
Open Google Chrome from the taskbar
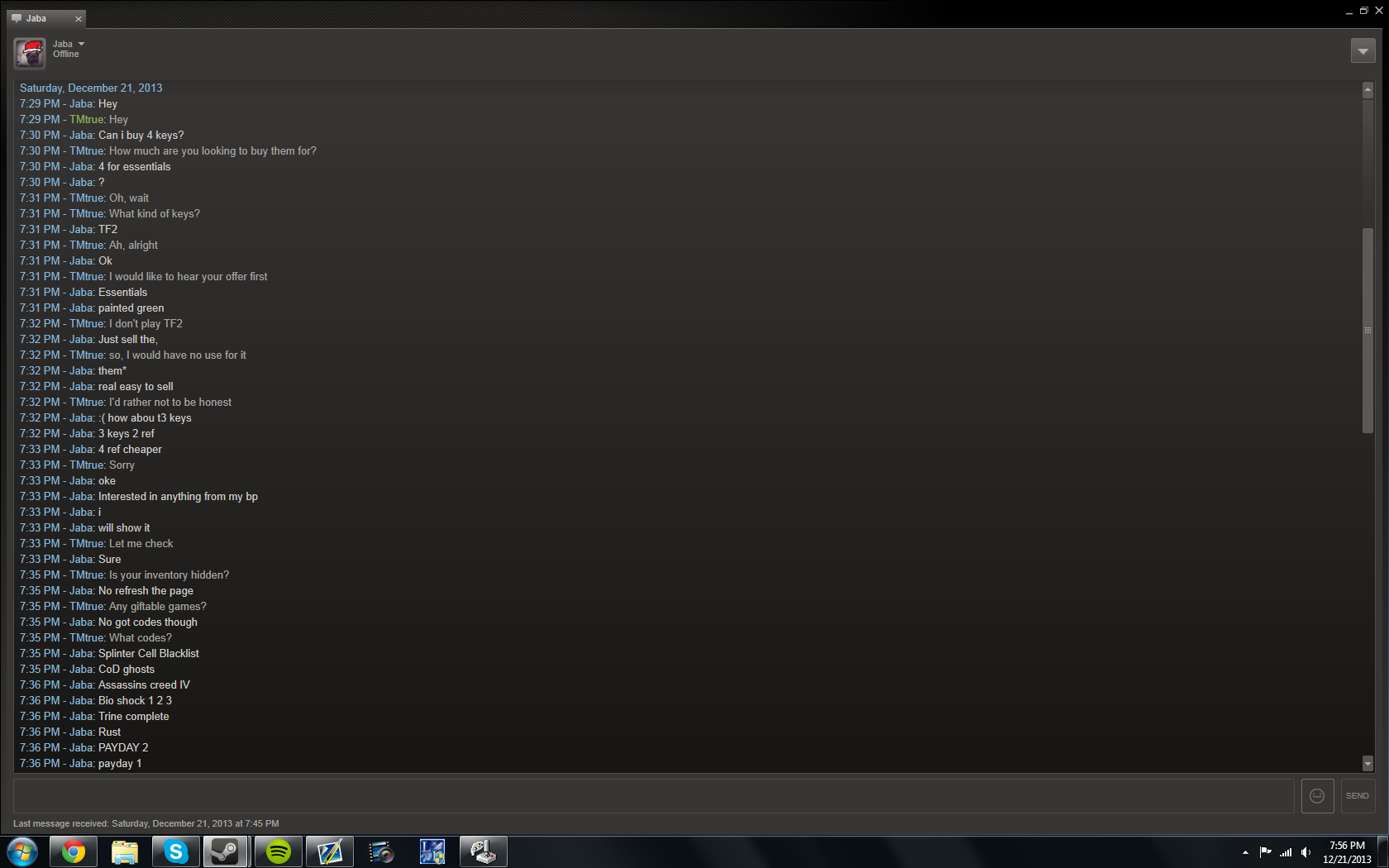pos(74,851)
